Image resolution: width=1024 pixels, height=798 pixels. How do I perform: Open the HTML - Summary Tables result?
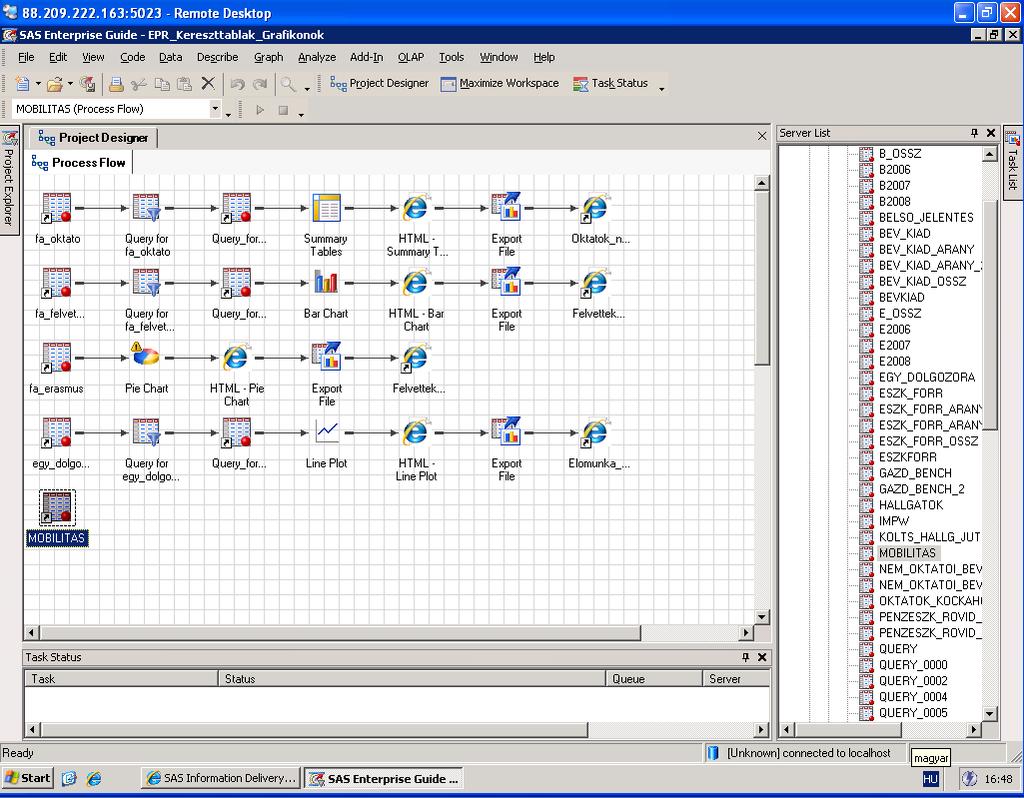point(415,208)
